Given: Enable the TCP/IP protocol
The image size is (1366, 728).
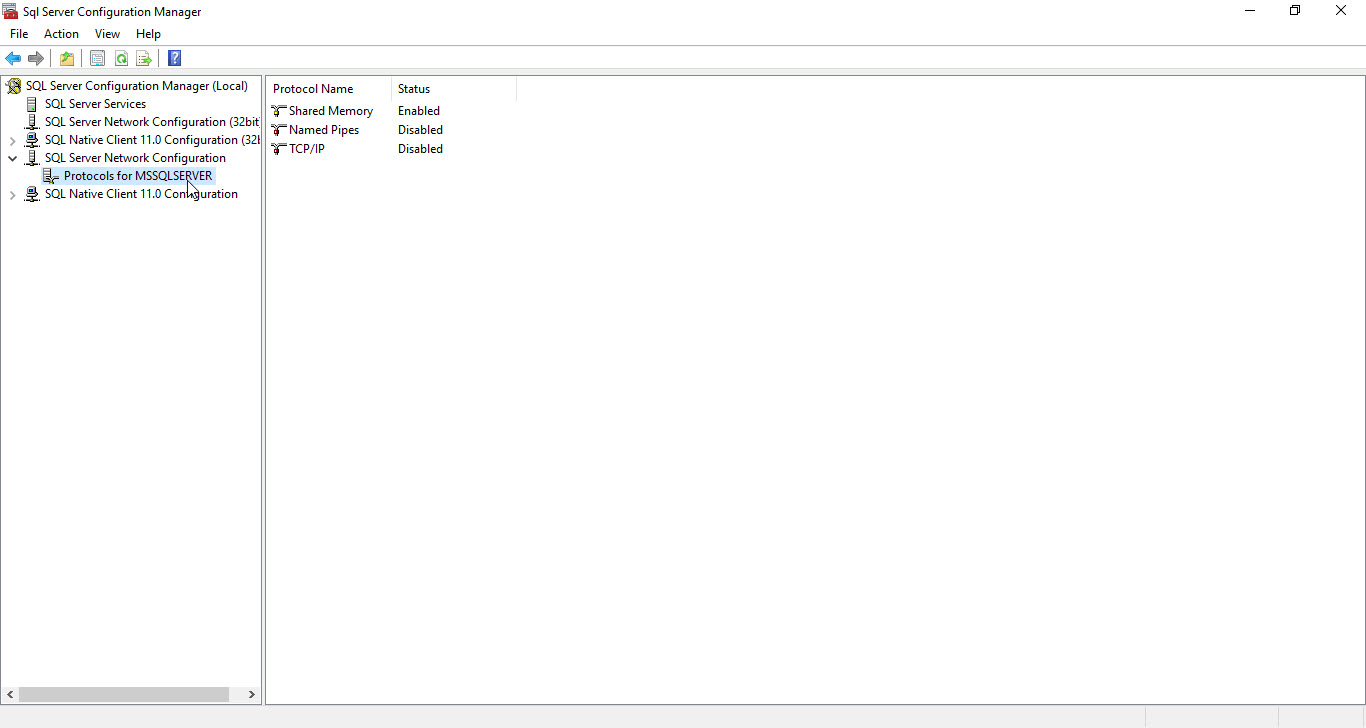Looking at the screenshot, I should 305,148.
